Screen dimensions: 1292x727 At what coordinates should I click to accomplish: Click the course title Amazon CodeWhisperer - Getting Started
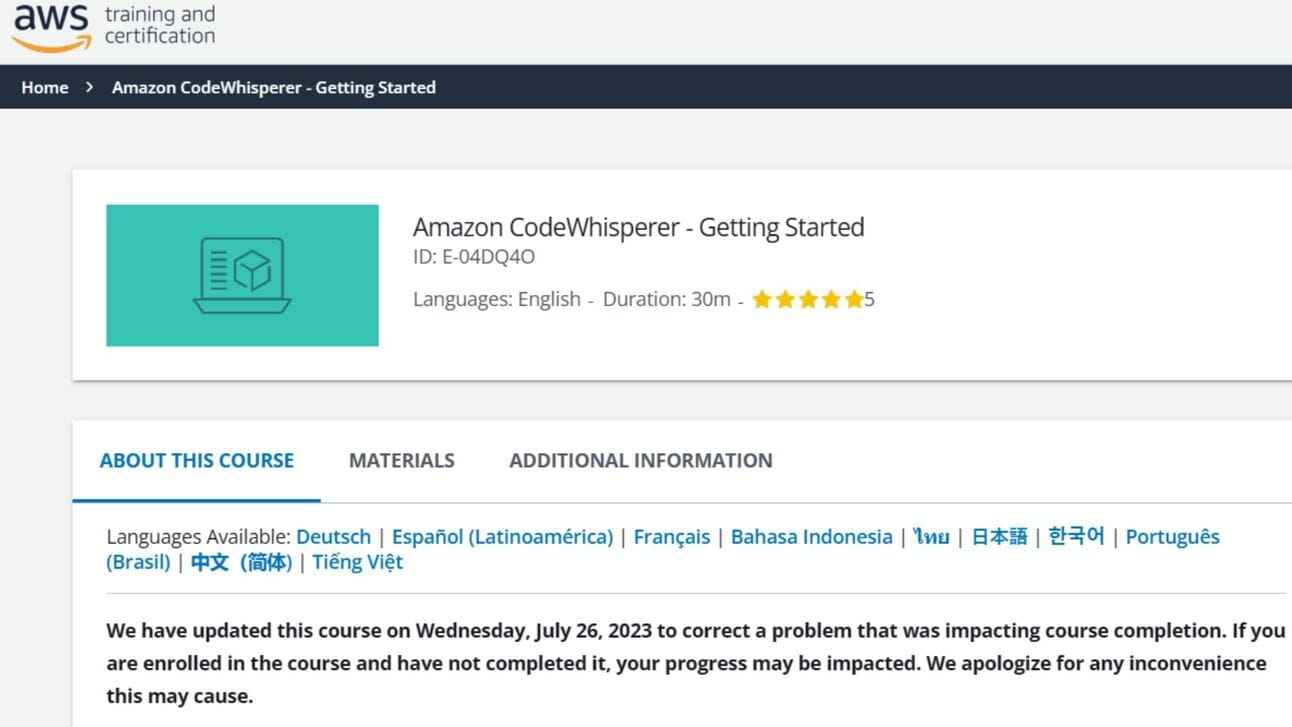(638, 227)
